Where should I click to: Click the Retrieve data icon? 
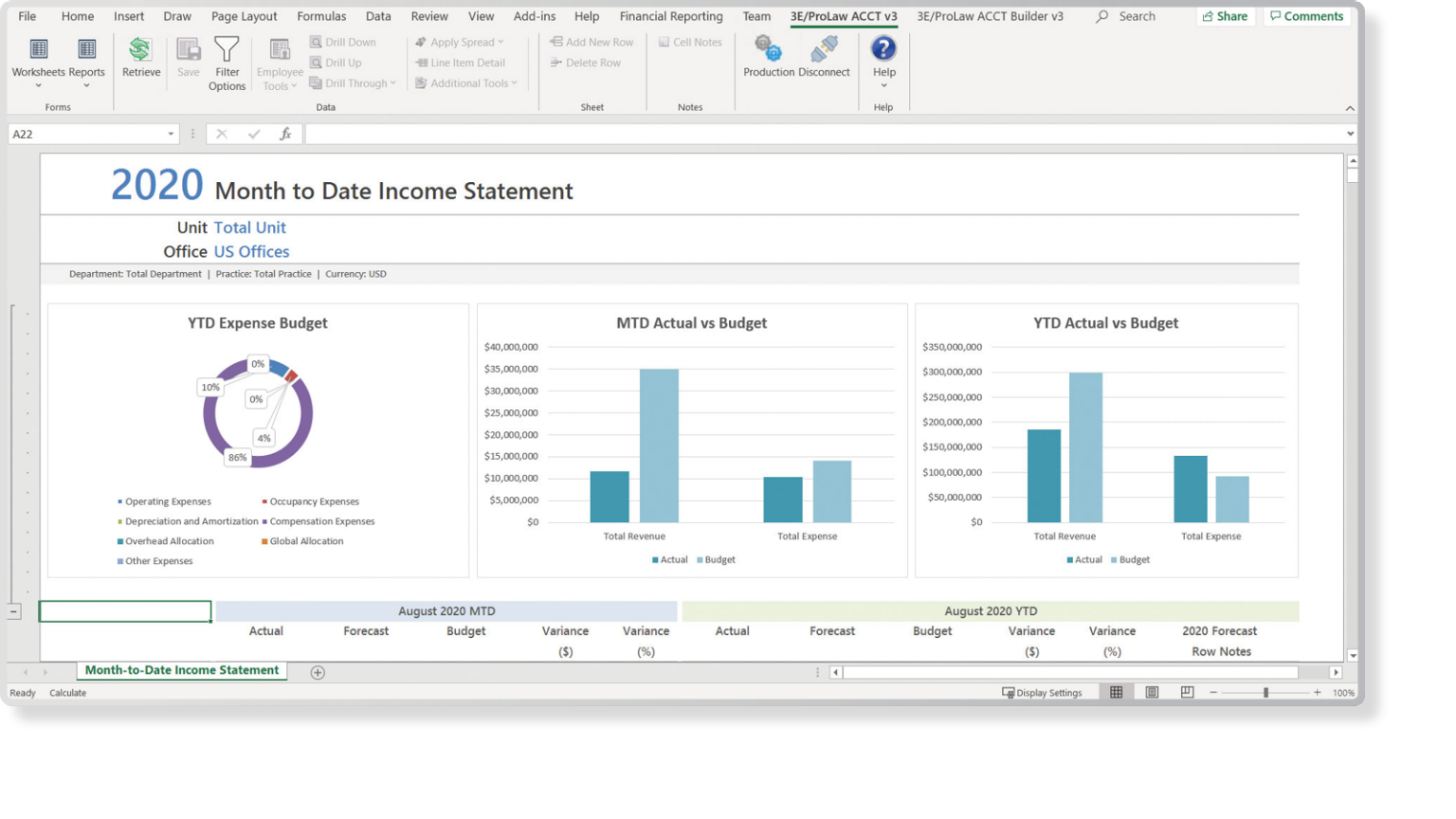coord(140,49)
